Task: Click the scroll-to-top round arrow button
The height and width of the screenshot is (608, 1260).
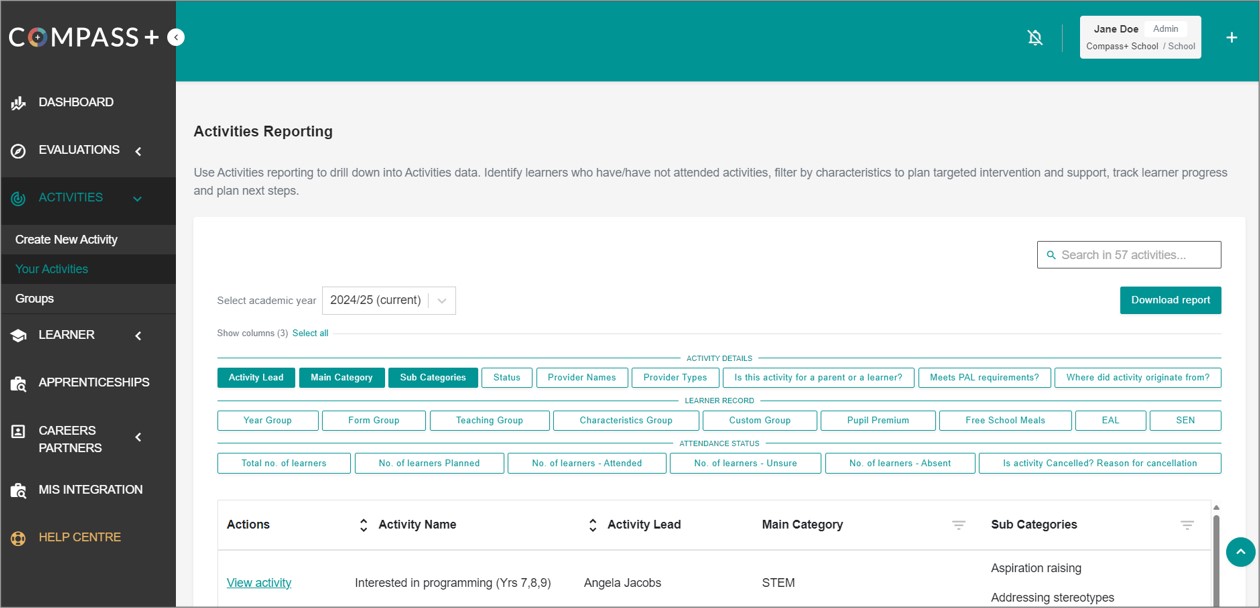Action: point(1239,552)
